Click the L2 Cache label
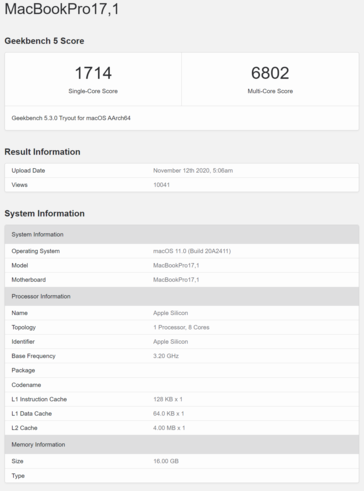The image size is (364, 491). tap(24, 428)
